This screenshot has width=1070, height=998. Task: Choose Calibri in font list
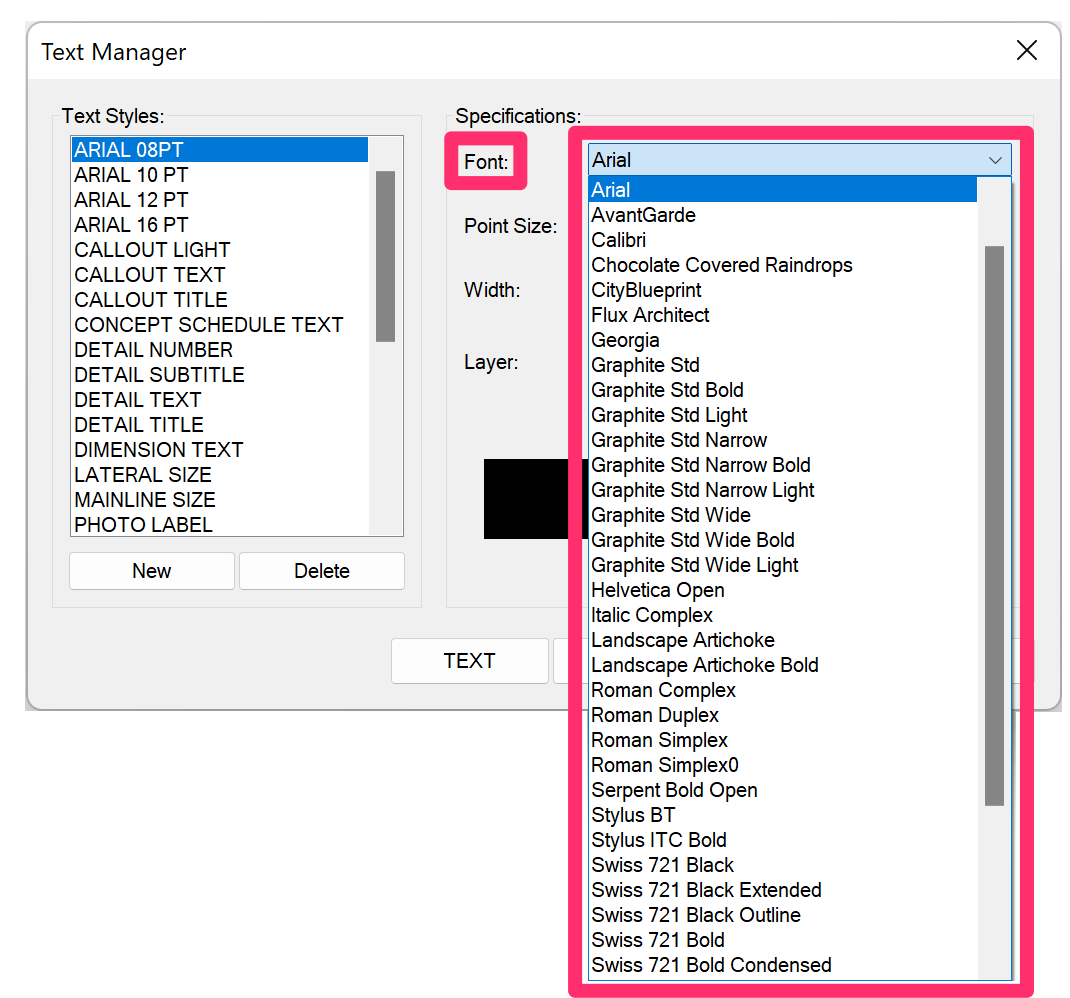pos(783,240)
